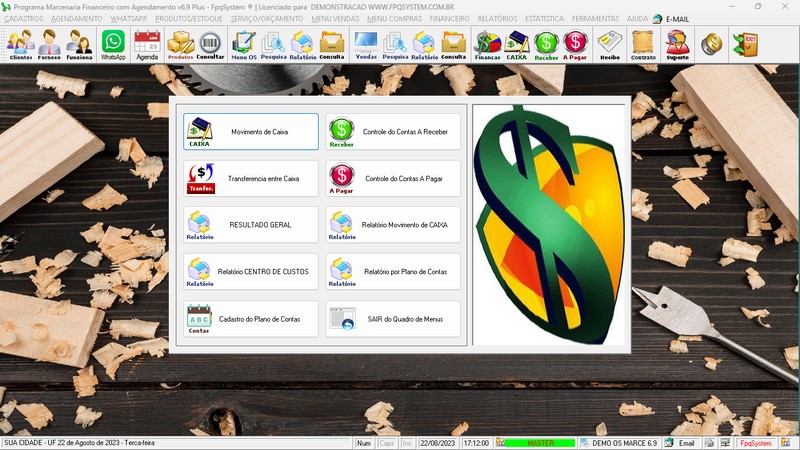
Task: Click the red A Pagar toolbar icon
Action: 575,45
